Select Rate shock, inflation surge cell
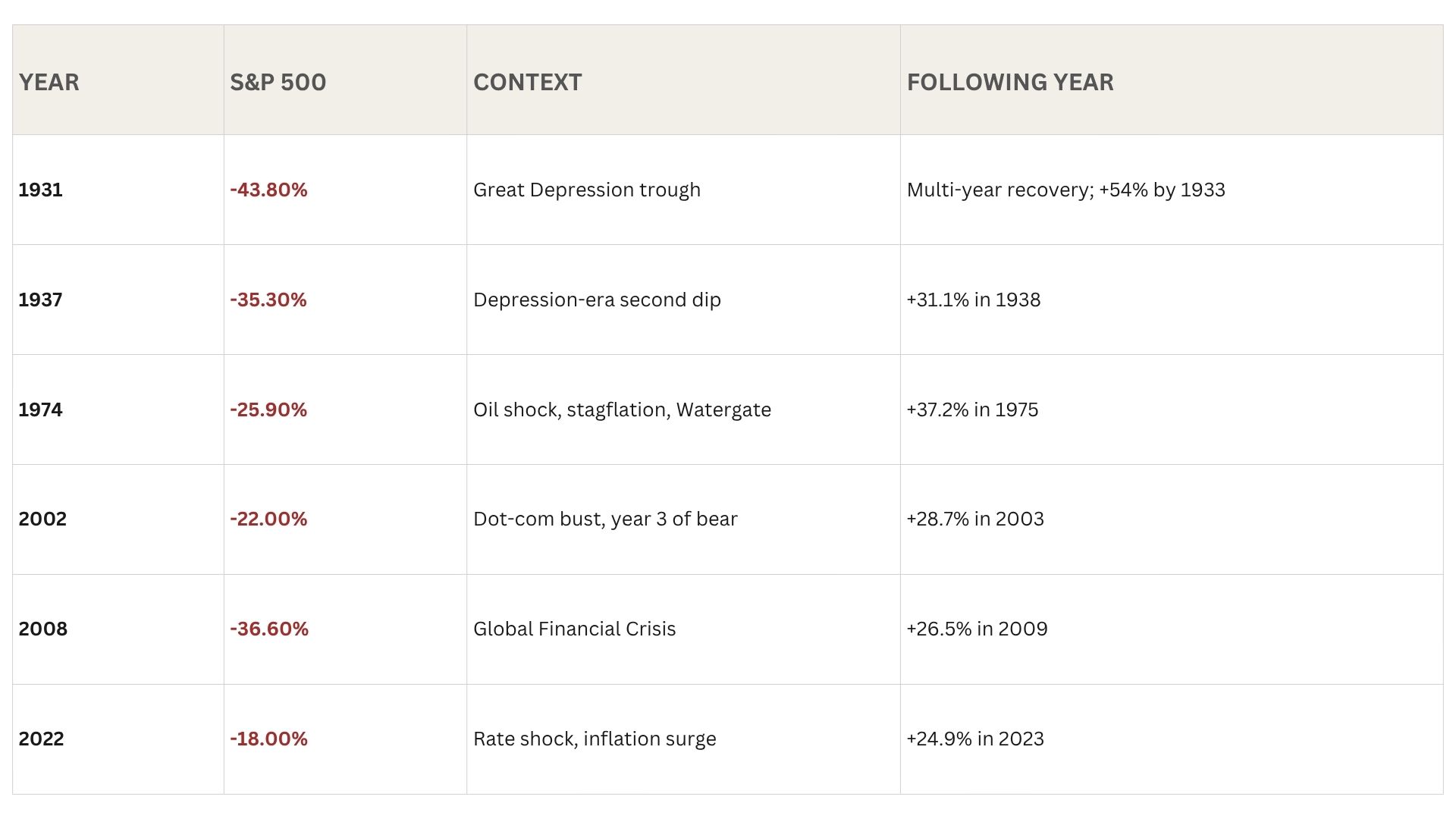The image size is (1456, 819). (x=595, y=739)
